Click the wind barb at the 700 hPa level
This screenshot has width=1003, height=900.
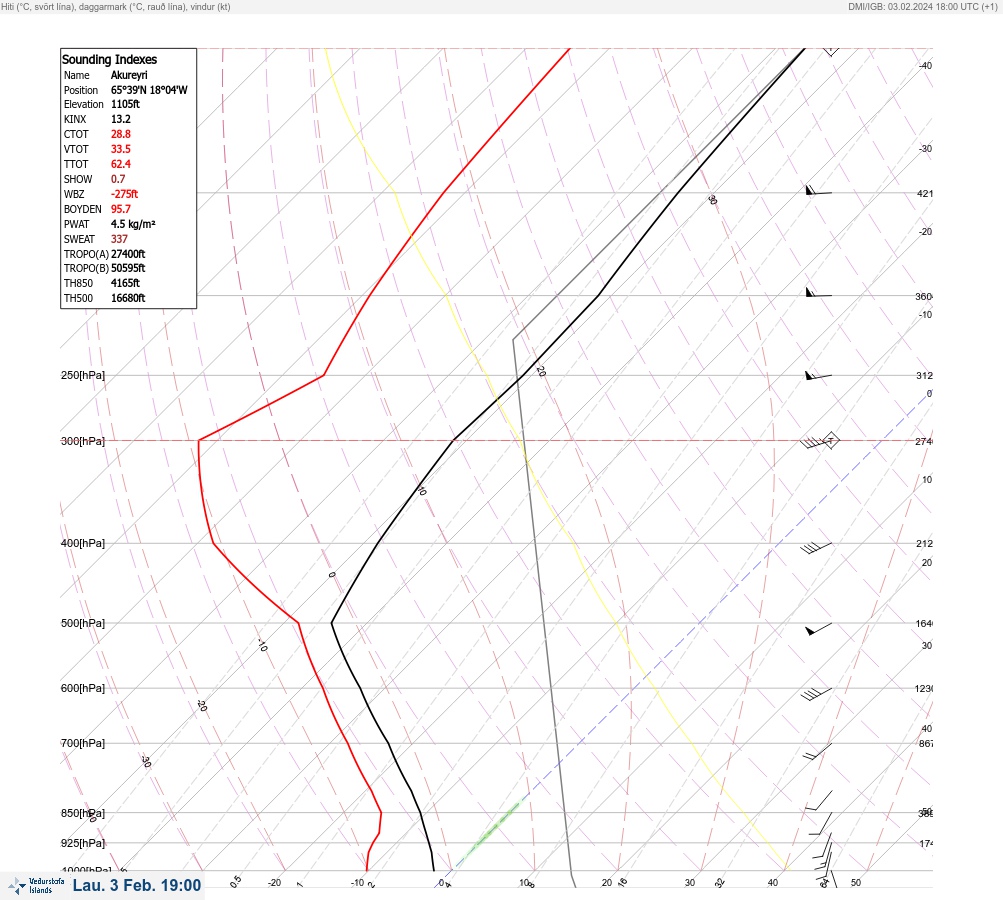[817, 751]
